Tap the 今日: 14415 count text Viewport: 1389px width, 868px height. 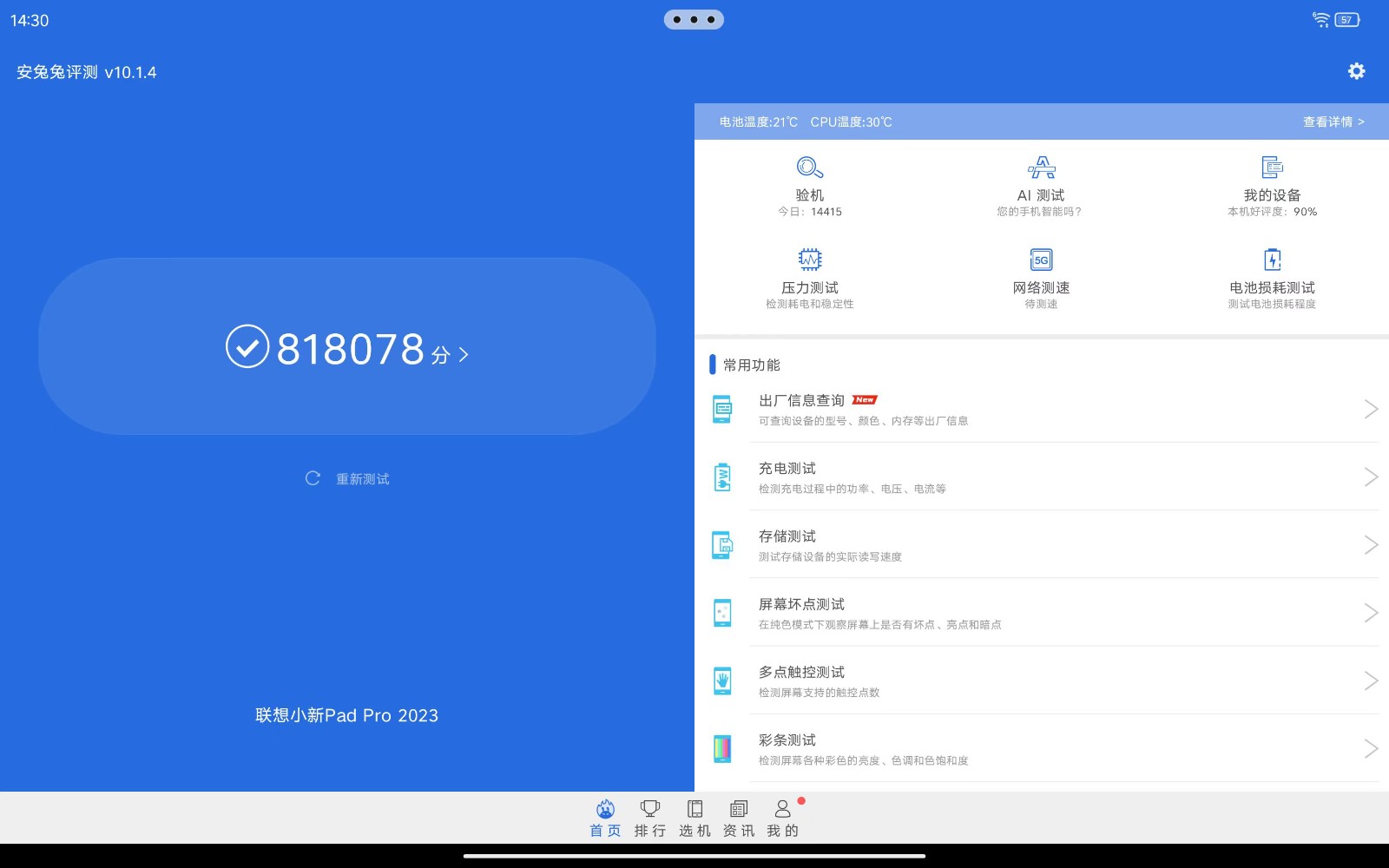tap(809, 212)
